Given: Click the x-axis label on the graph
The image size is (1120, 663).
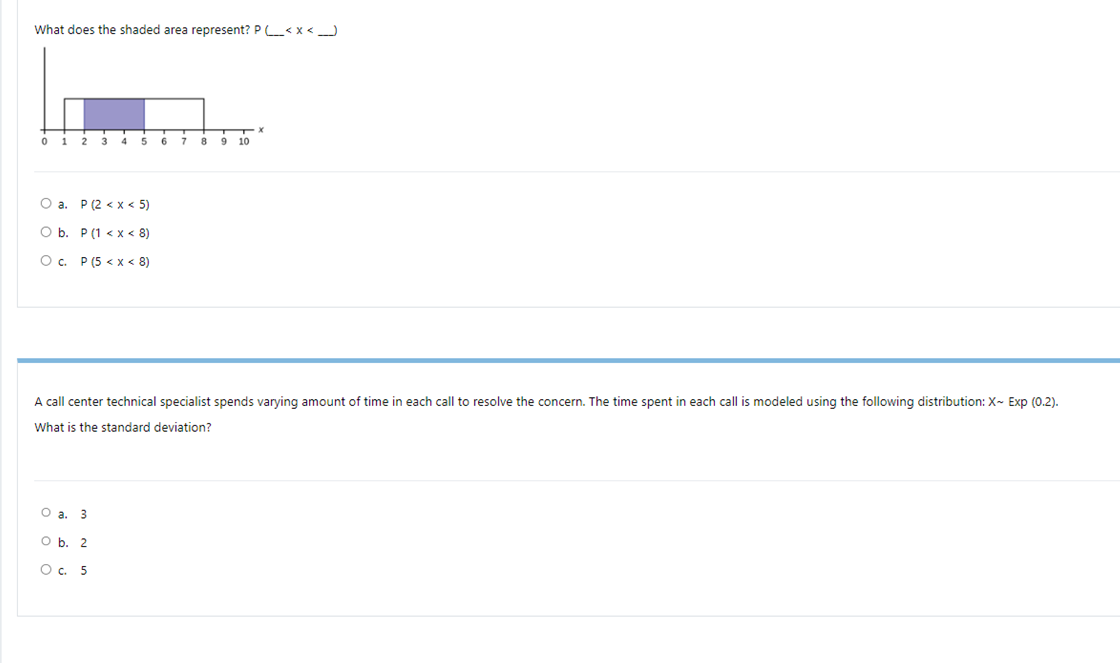Looking at the screenshot, I should [260, 128].
